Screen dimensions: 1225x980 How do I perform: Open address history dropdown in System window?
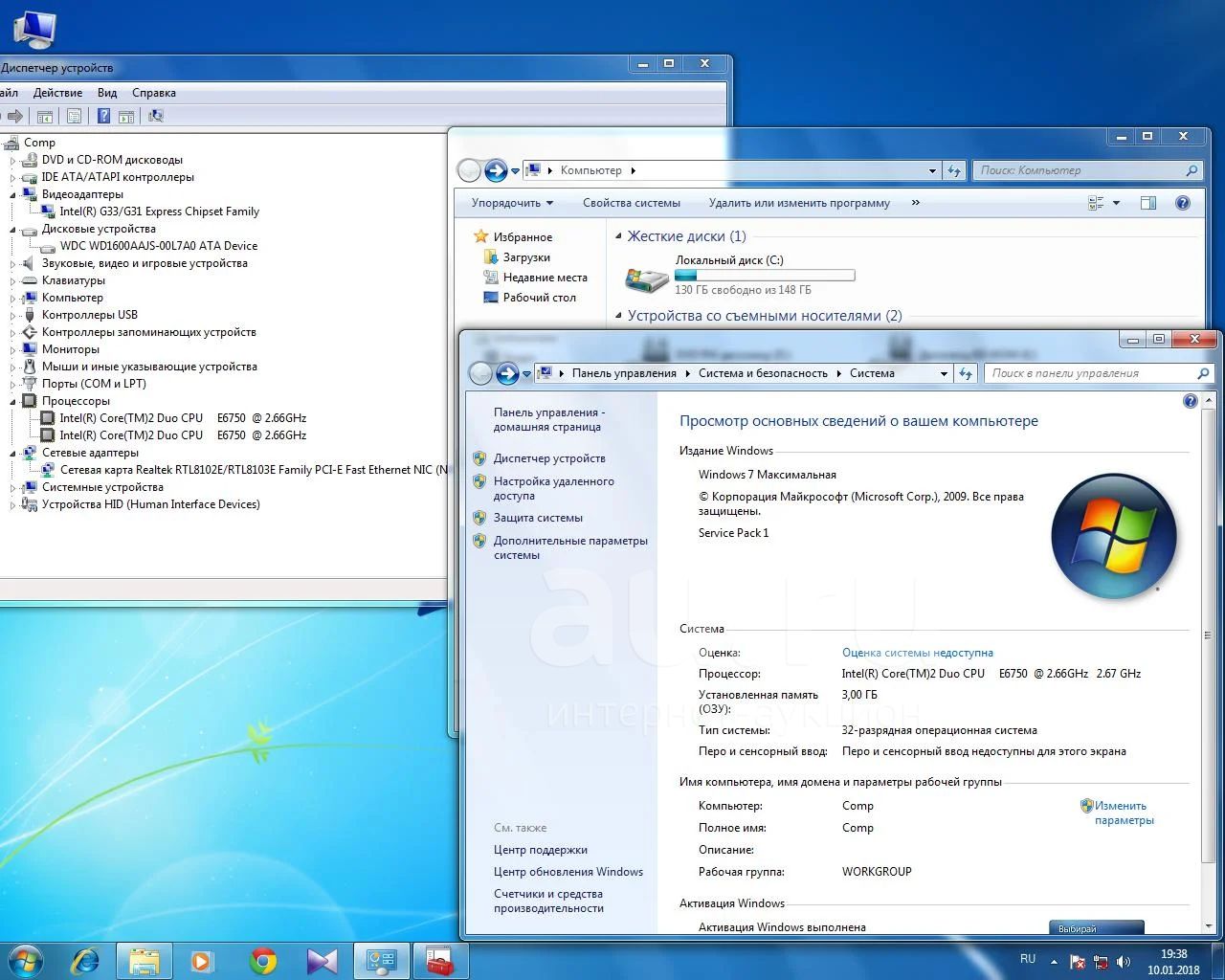[x=944, y=373]
